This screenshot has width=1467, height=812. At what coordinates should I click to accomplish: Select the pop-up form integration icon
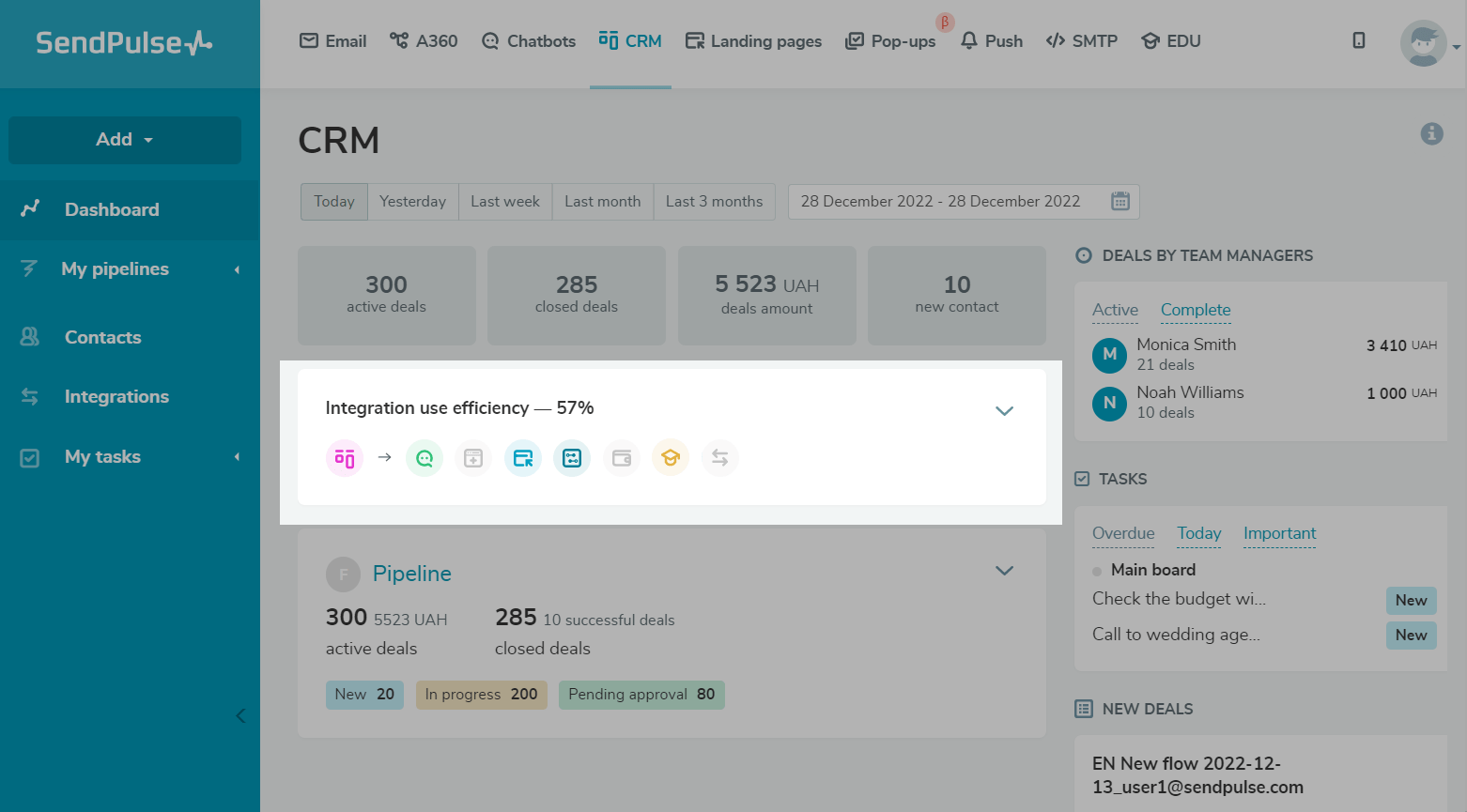473,458
